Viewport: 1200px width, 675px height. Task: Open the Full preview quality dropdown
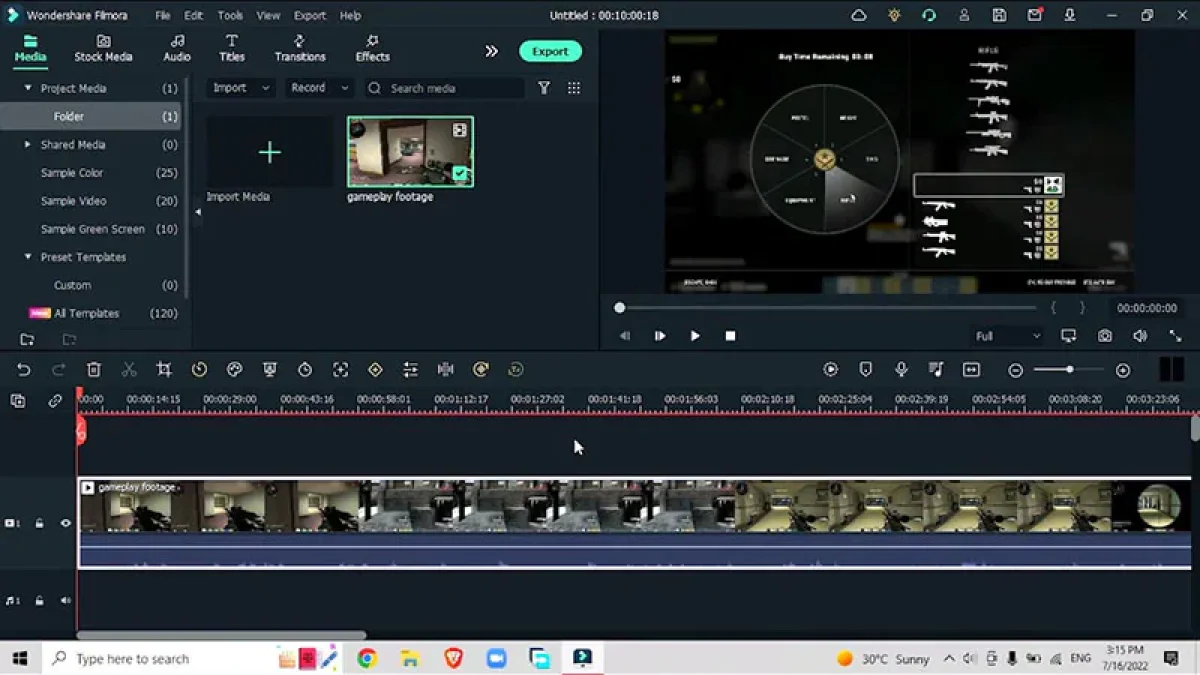click(1008, 336)
